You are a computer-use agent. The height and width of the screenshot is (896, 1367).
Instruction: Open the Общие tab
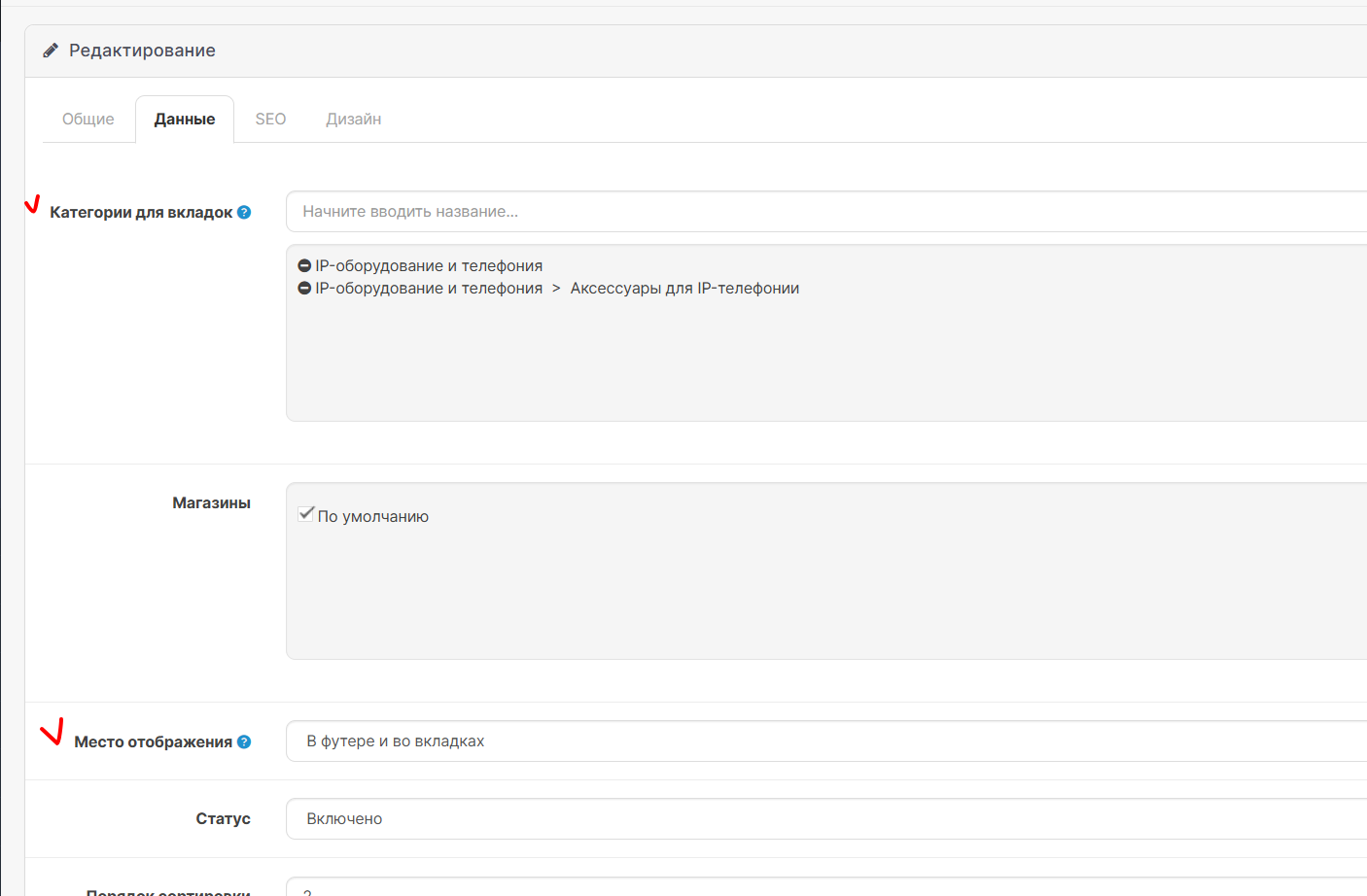pyautogui.click(x=88, y=119)
